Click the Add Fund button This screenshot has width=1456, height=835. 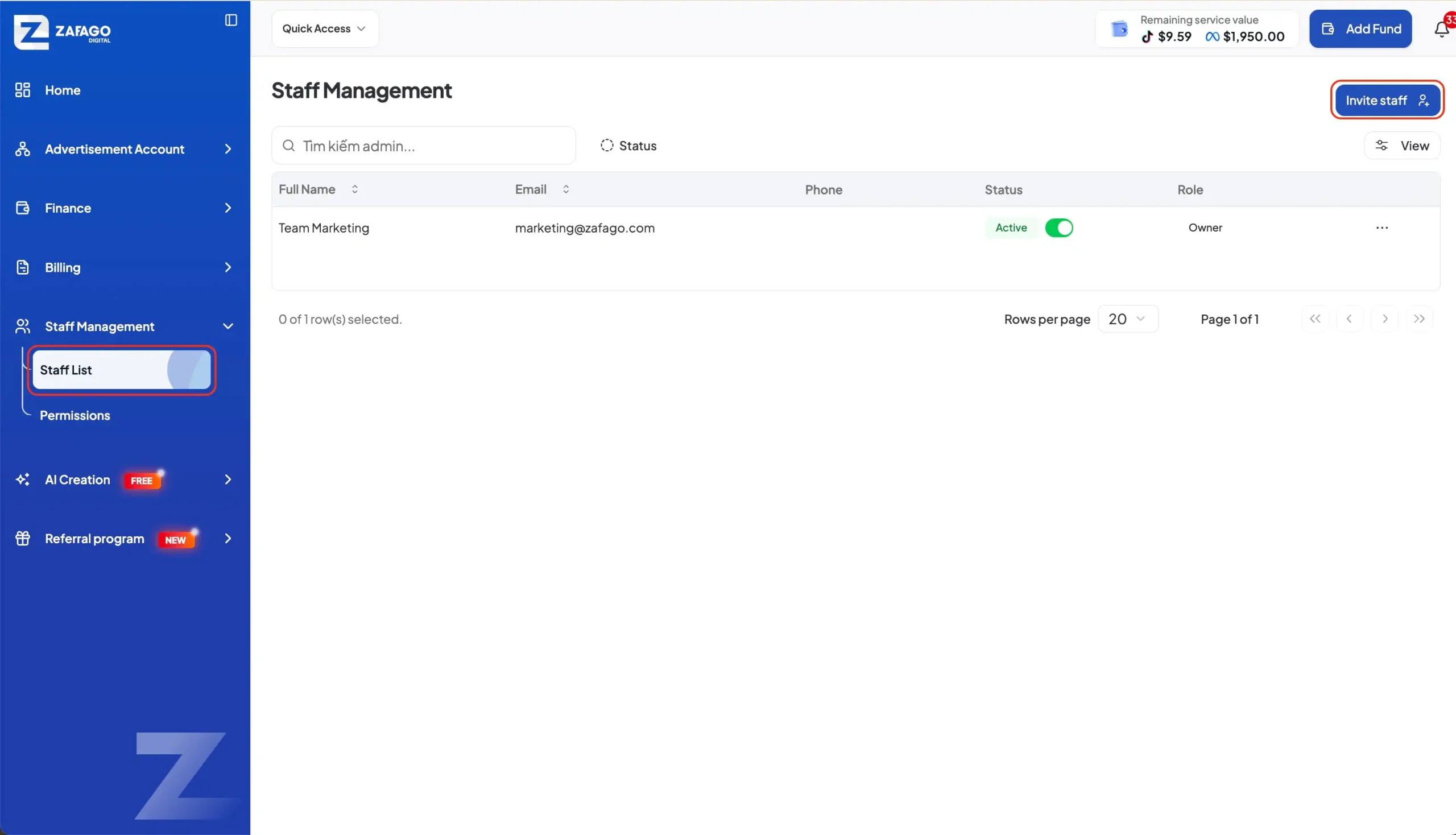(x=1360, y=28)
